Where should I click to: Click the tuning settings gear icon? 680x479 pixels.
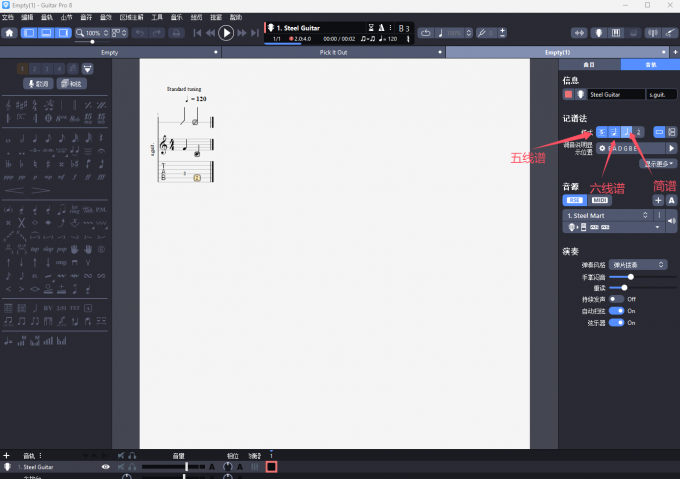pyautogui.click(x=602, y=148)
